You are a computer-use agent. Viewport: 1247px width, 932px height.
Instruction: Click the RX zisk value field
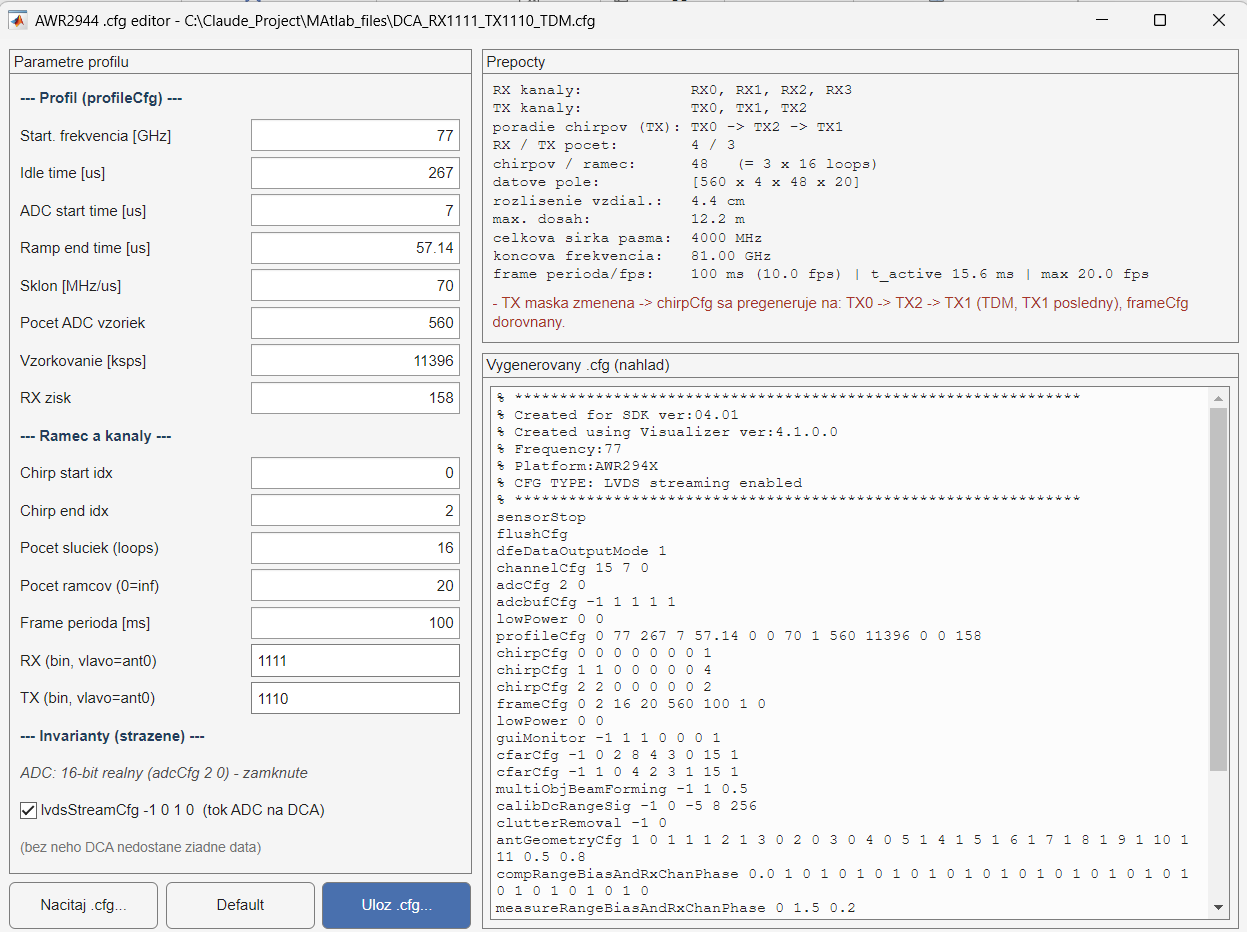click(355, 398)
